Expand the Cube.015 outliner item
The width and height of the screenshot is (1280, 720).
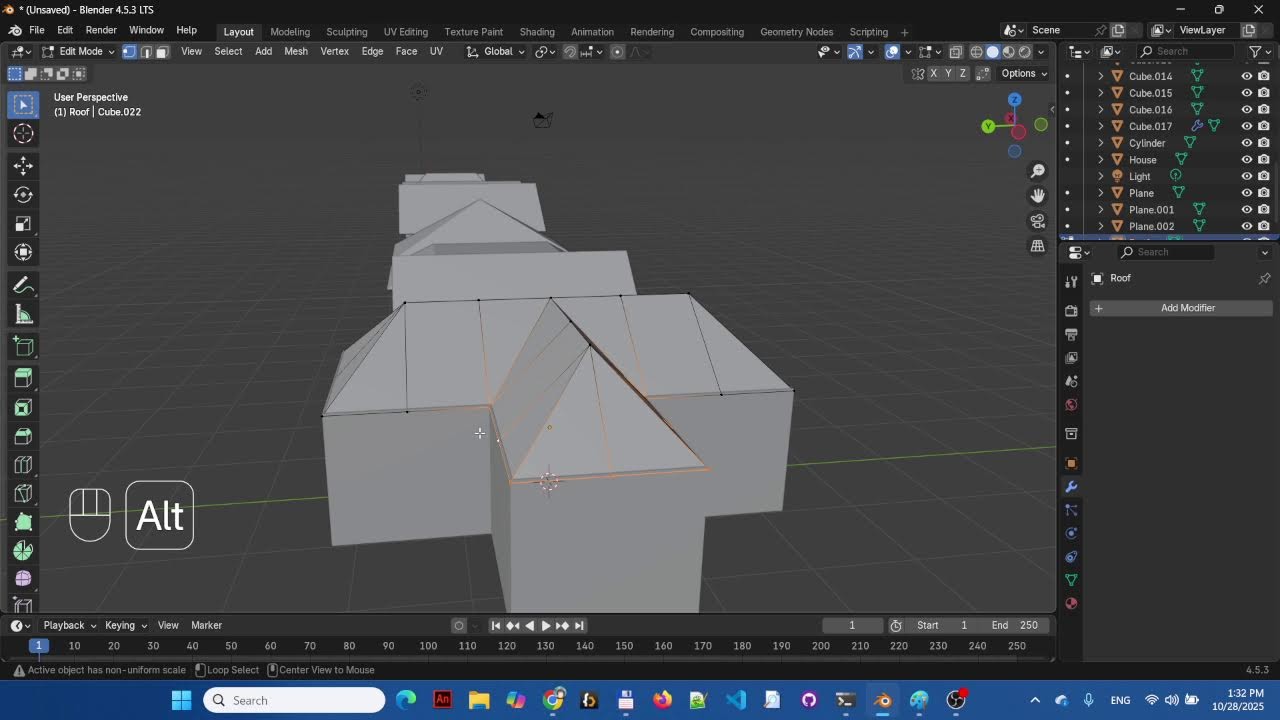click(1101, 93)
